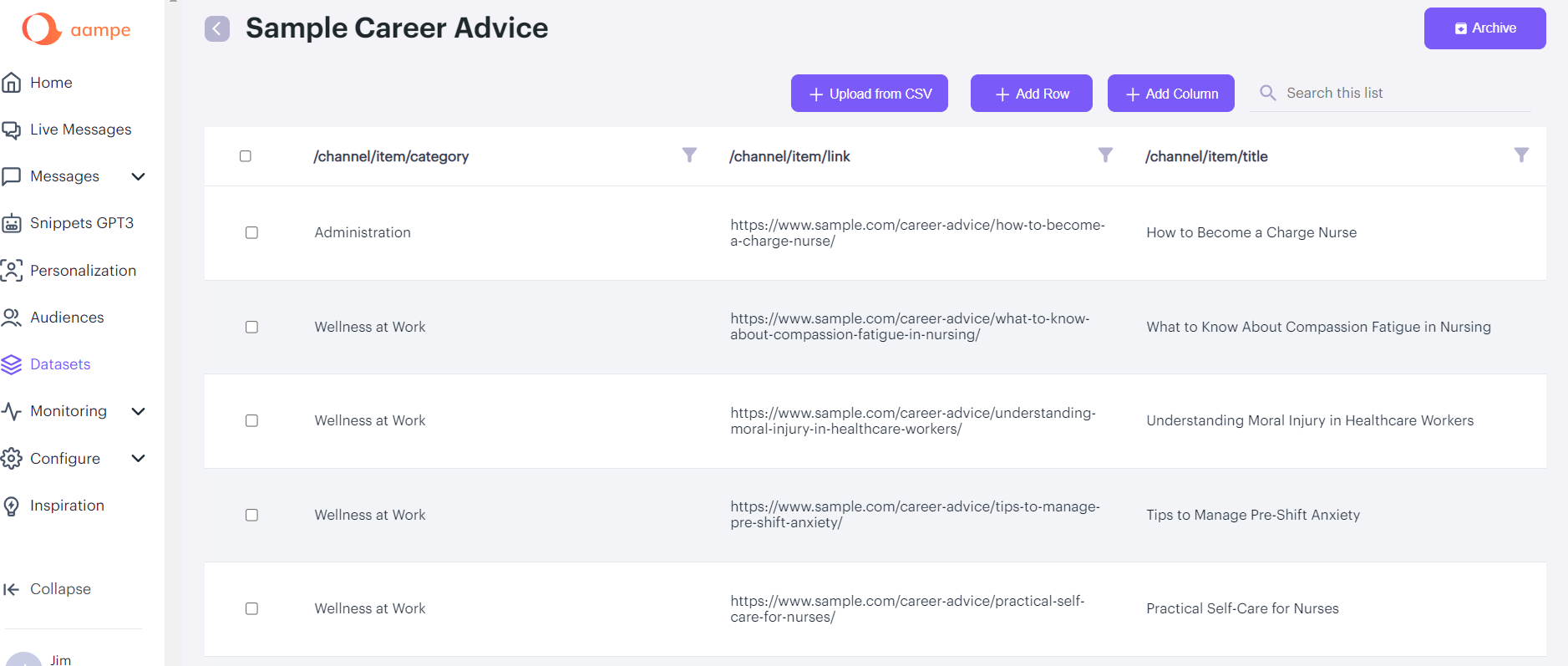
Task: Archive this dataset
Action: coord(1484,28)
